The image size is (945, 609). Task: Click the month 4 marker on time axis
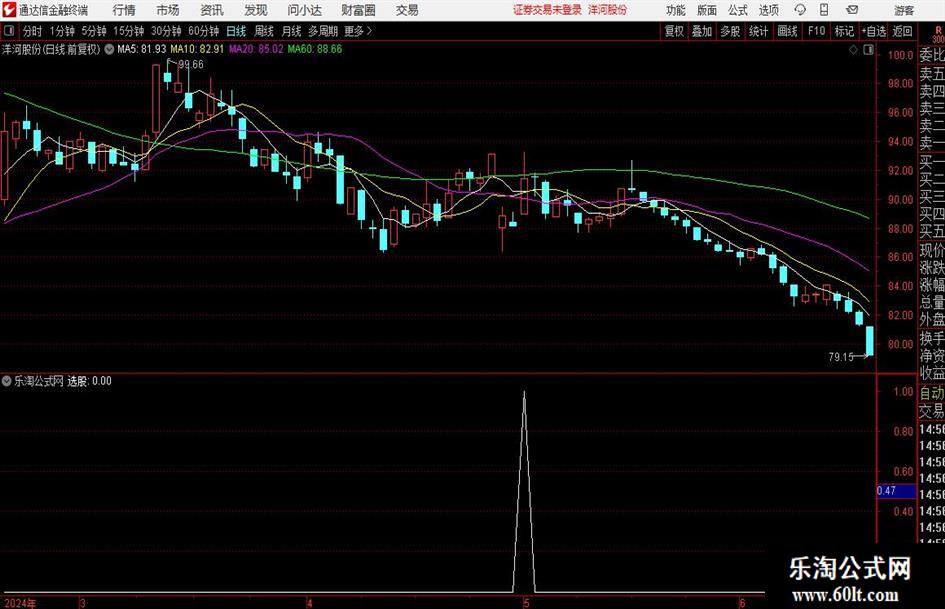pyautogui.click(x=309, y=603)
